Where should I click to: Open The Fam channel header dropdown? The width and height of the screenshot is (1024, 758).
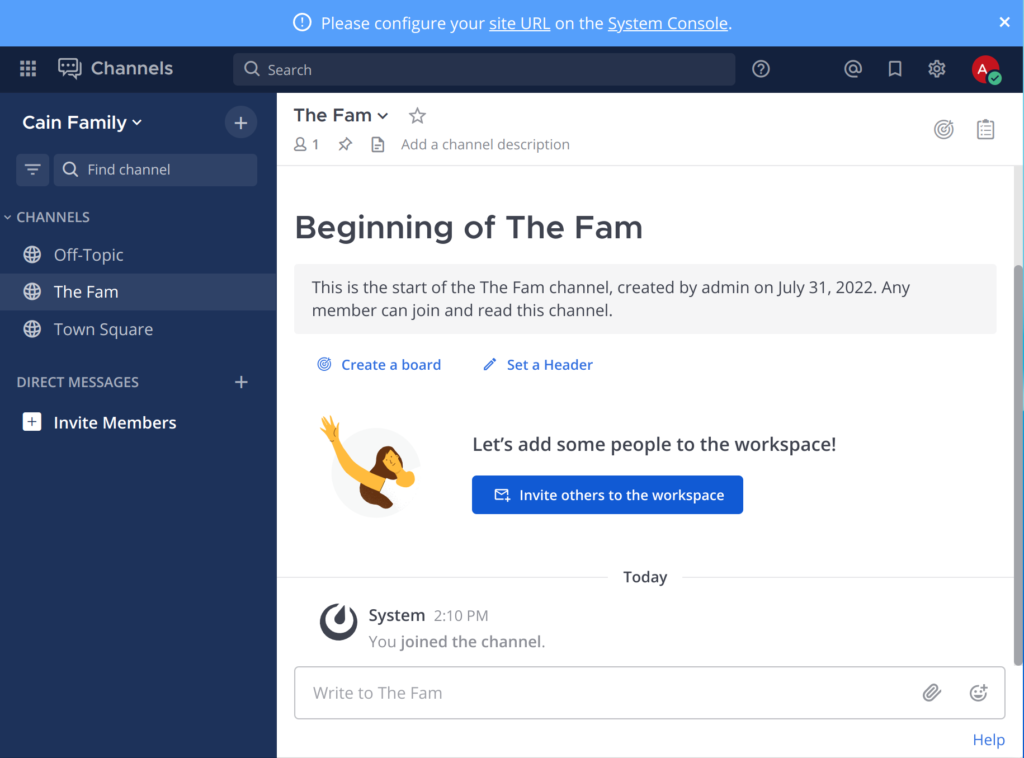(x=341, y=116)
